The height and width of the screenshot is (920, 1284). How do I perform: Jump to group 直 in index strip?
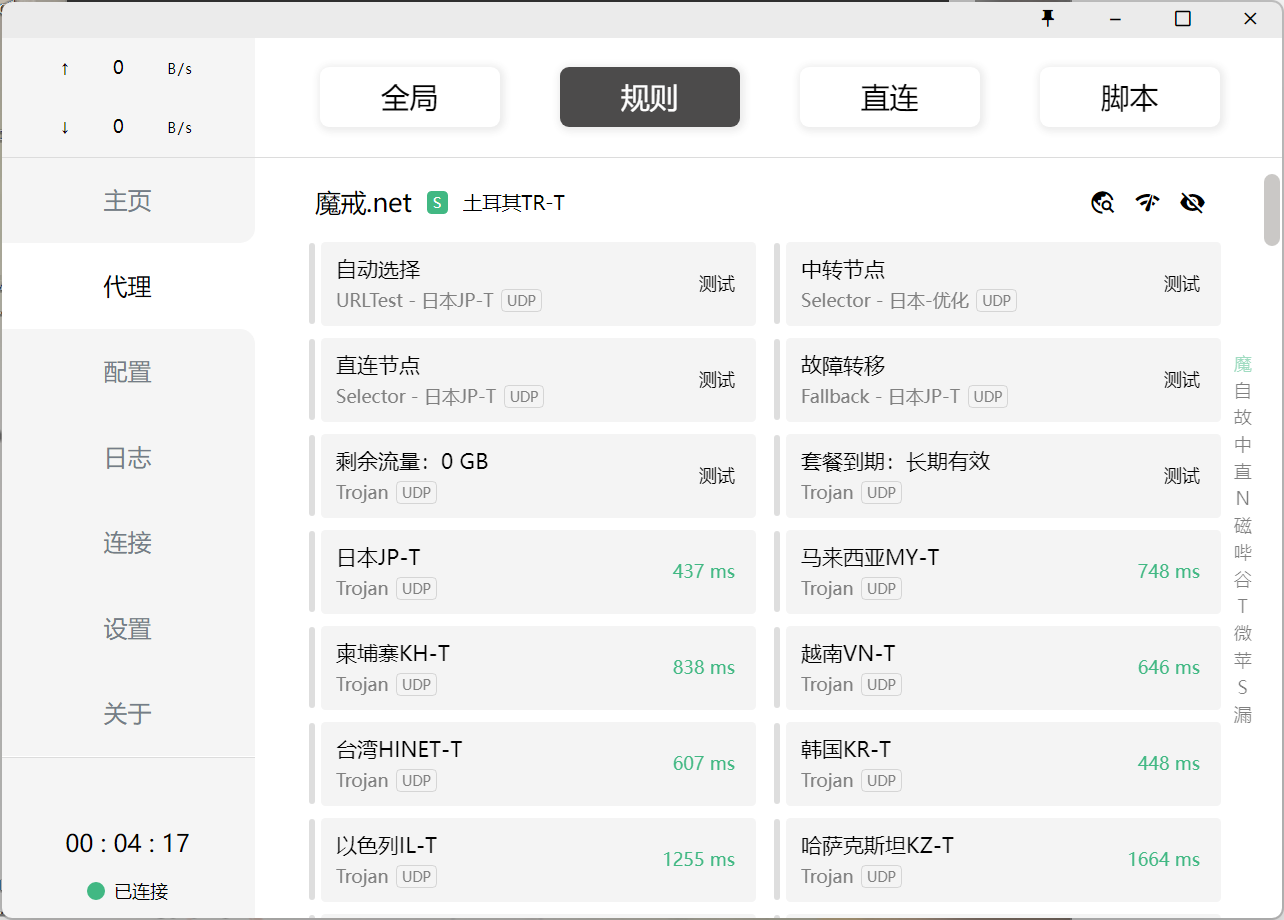[x=1243, y=472]
